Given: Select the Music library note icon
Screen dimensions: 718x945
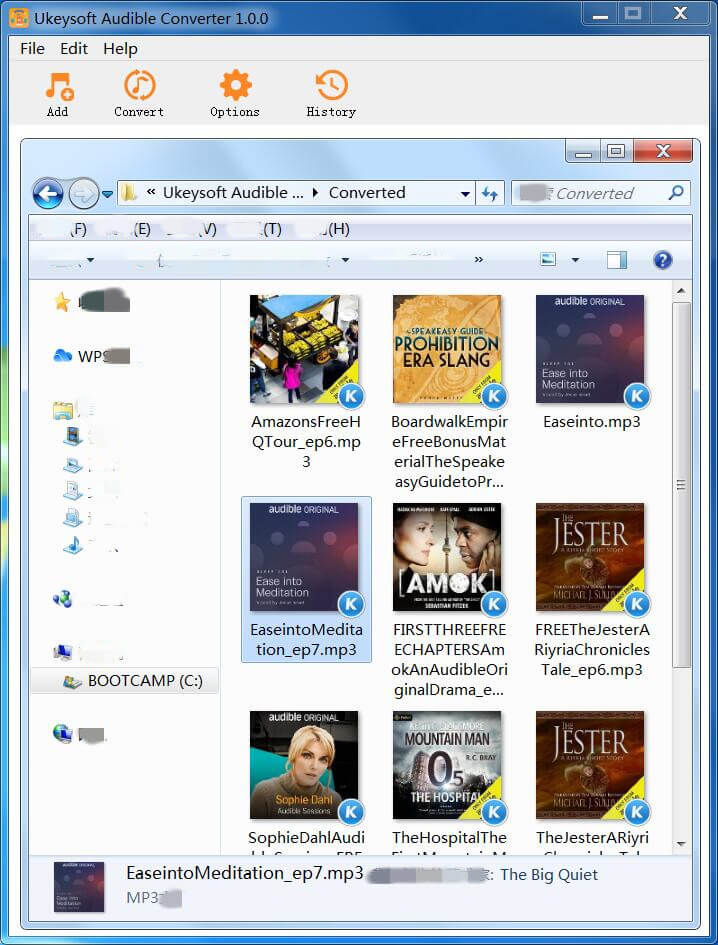Looking at the screenshot, I should [73, 545].
